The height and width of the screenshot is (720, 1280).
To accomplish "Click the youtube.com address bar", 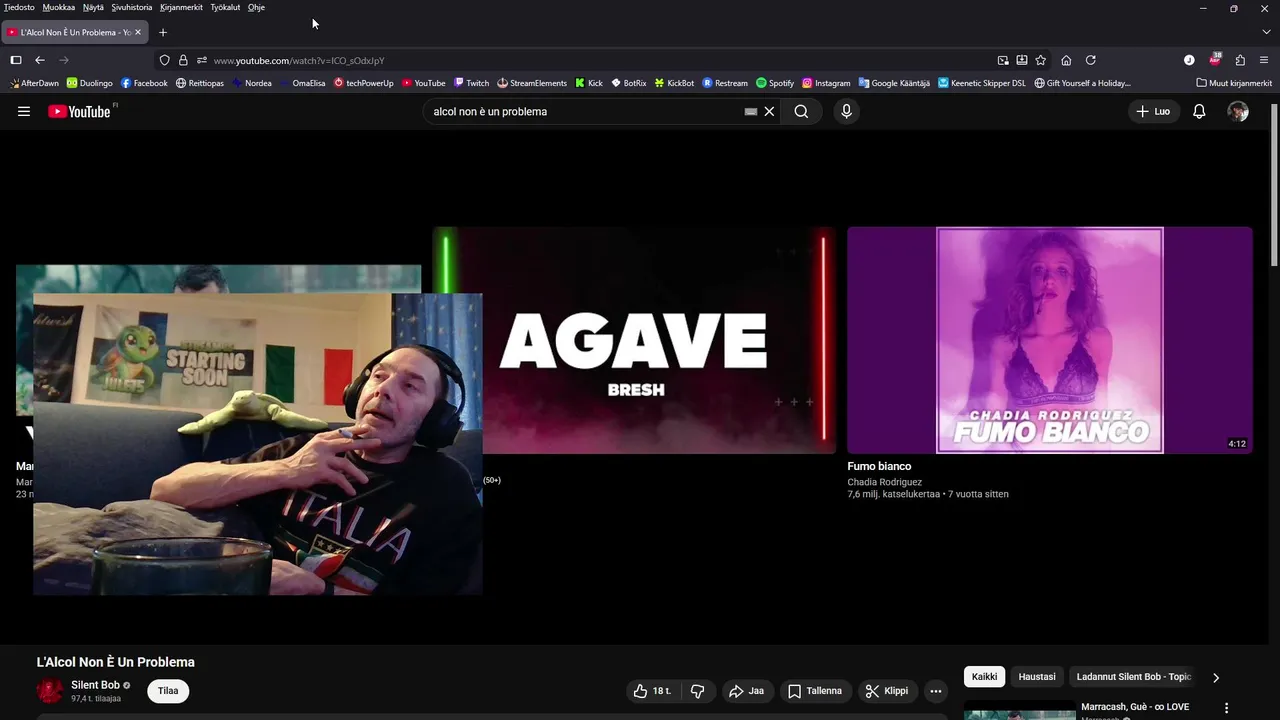I will tap(600, 60).
